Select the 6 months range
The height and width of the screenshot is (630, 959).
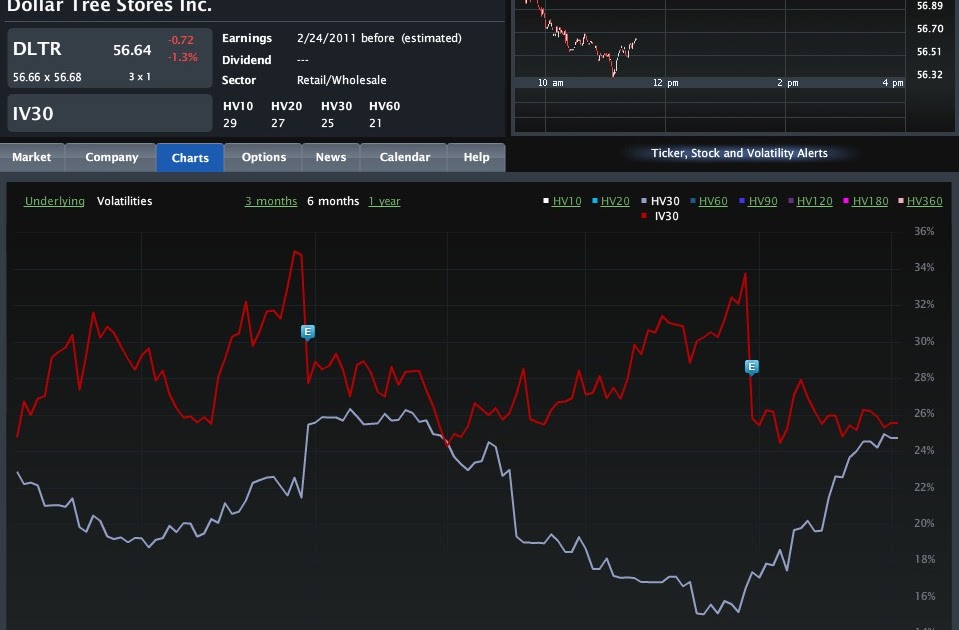pos(333,201)
